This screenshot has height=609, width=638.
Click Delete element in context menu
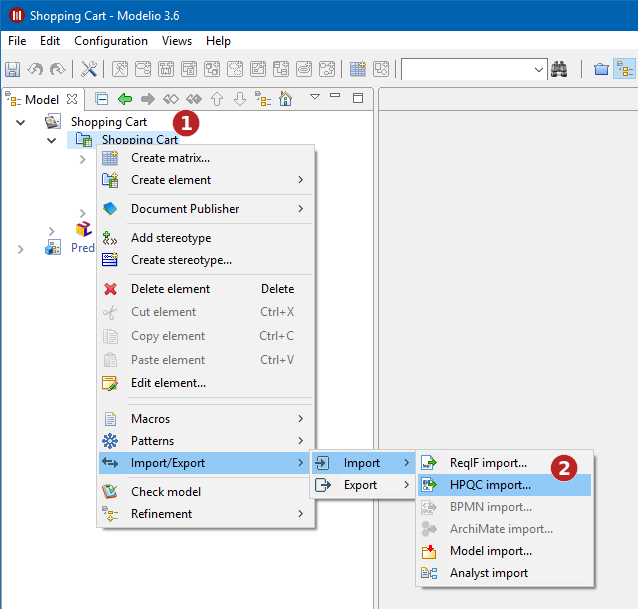[170, 289]
